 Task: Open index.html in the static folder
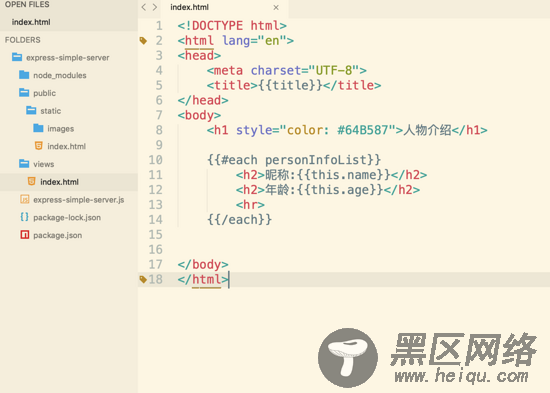tap(66, 146)
